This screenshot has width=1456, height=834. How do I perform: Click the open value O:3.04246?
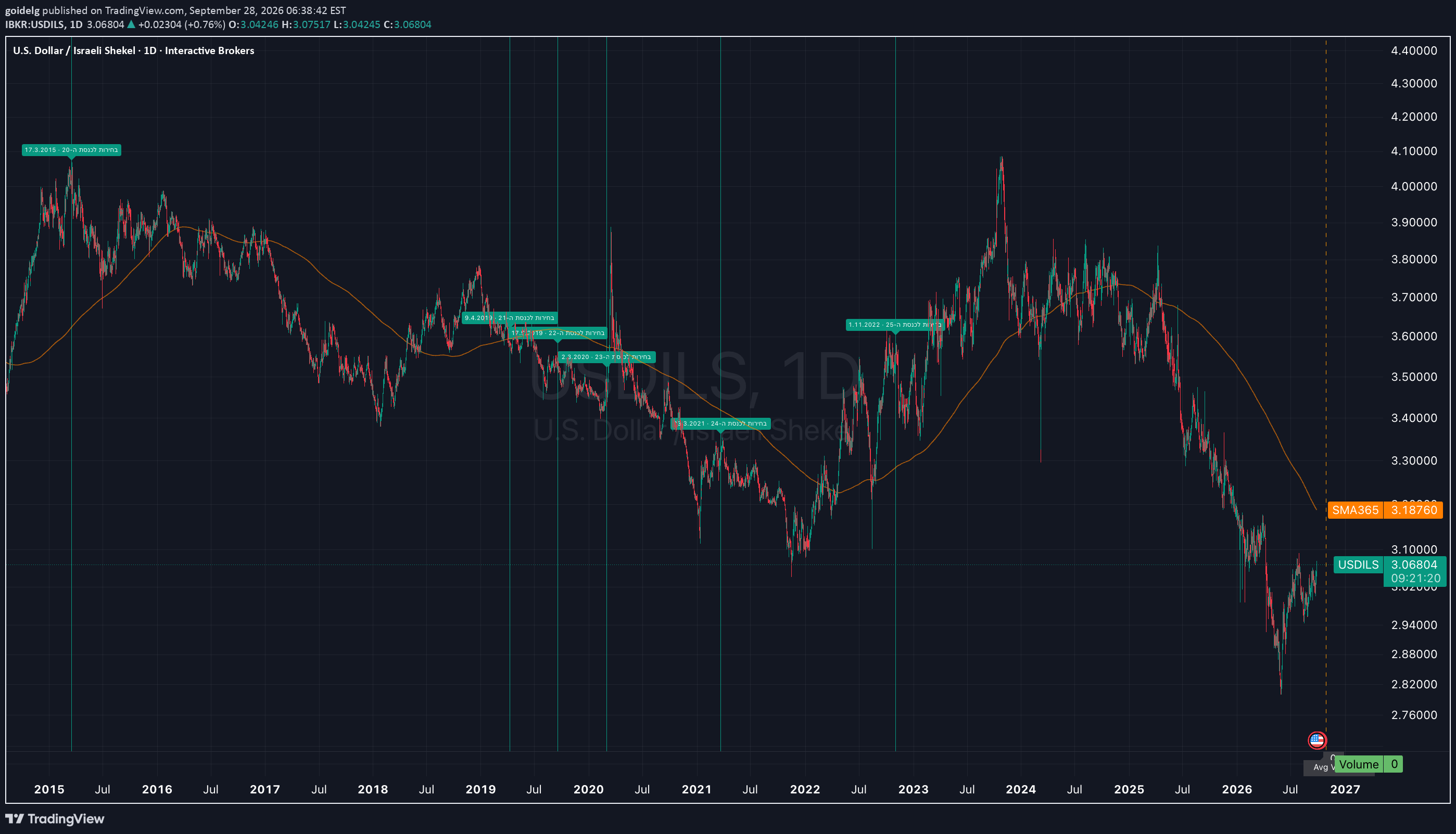point(254,24)
